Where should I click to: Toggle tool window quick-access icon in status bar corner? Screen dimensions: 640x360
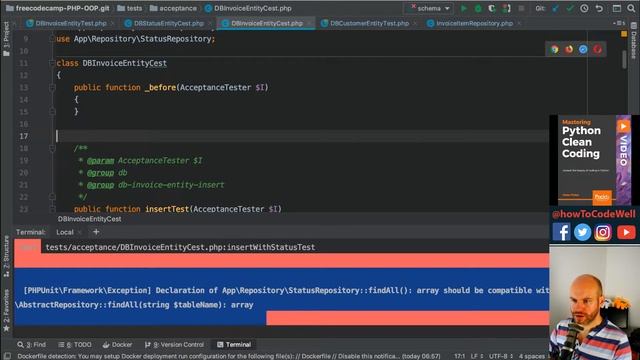pyautogui.click(x=7, y=356)
